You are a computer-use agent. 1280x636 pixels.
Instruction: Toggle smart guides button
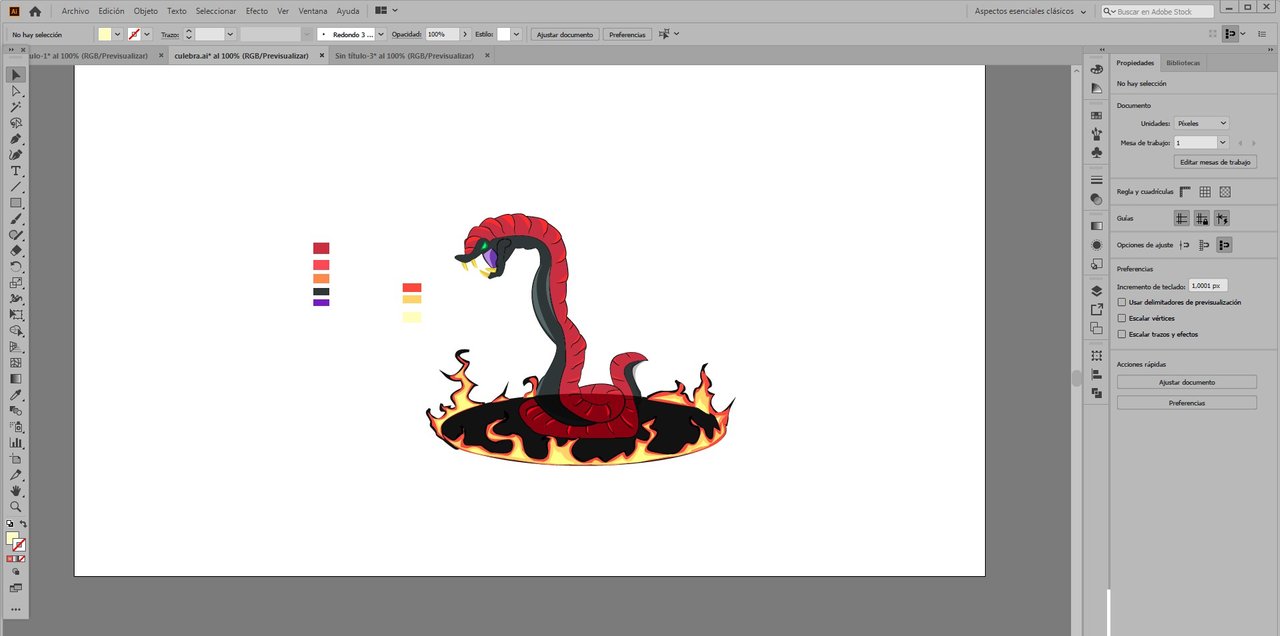coord(1222,218)
